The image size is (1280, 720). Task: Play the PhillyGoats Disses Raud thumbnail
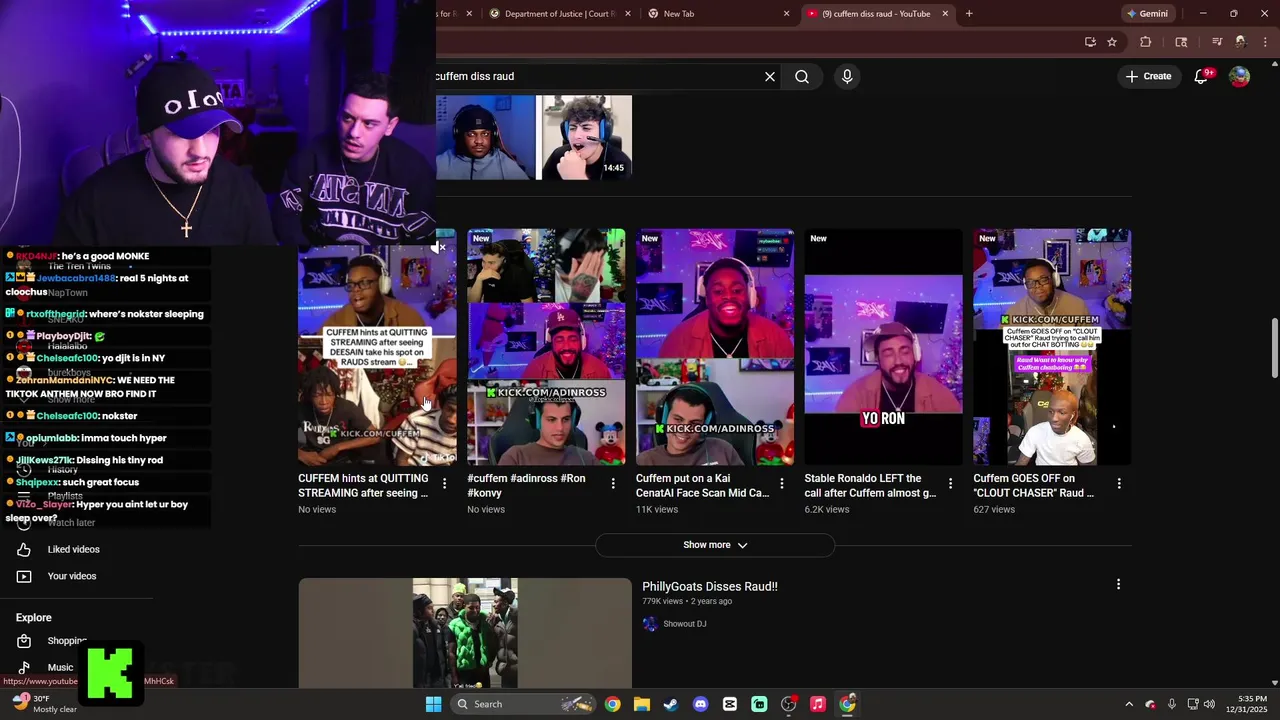(465, 633)
